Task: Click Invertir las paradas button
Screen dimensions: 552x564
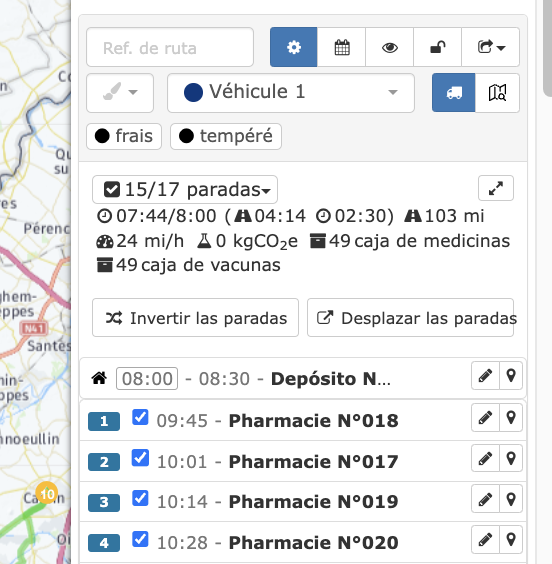Action: point(195,318)
